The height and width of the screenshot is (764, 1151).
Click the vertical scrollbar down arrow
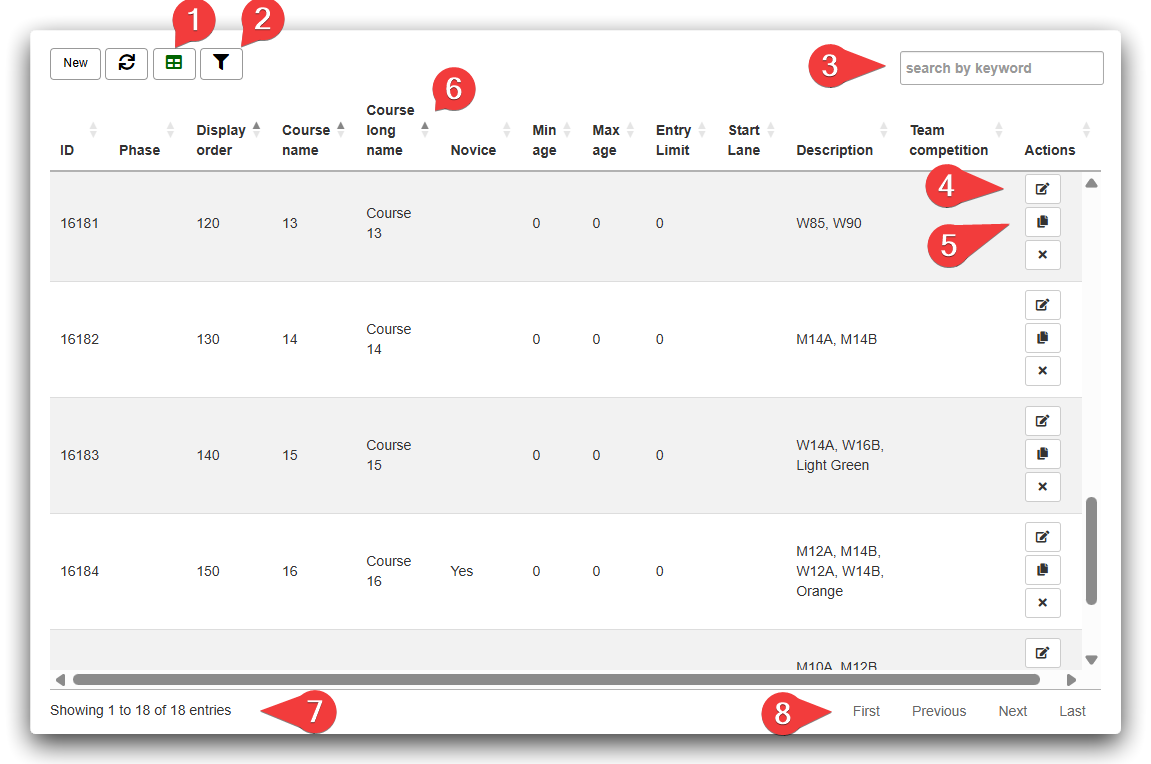click(1091, 659)
